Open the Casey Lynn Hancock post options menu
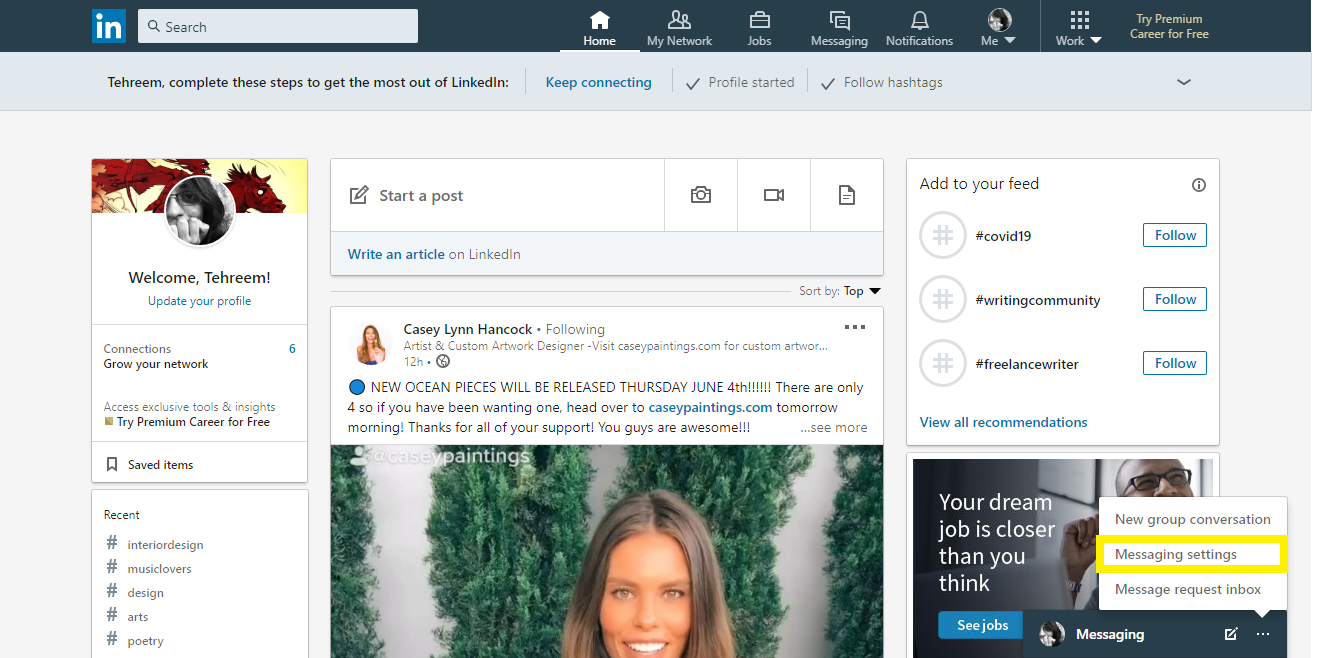The image size is (1326, 658). pos(855,327)
